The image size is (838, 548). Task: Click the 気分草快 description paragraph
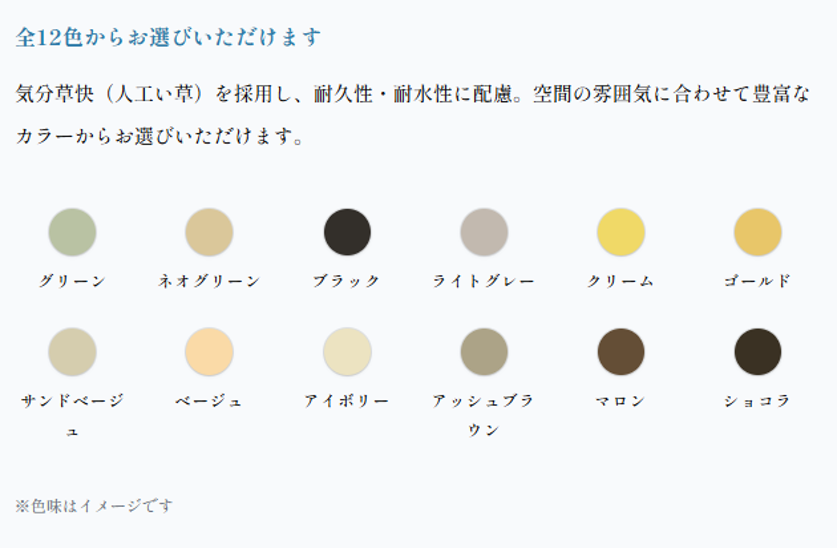point(413,115)
